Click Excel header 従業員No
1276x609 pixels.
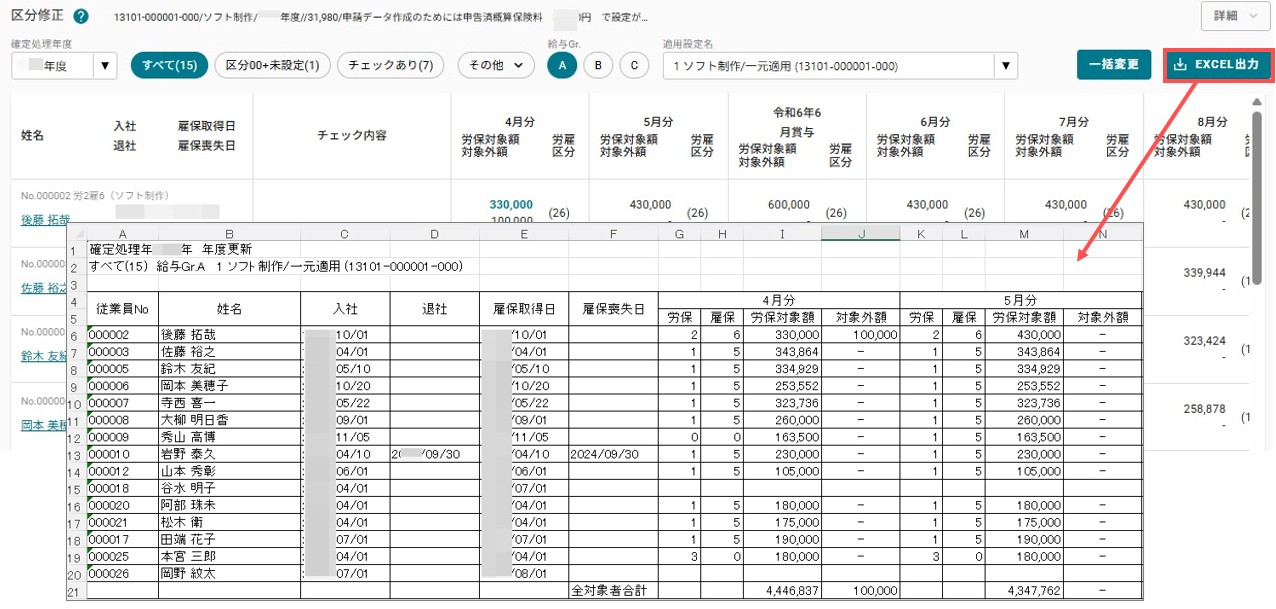pyautogui.click(x=123, y=309)
